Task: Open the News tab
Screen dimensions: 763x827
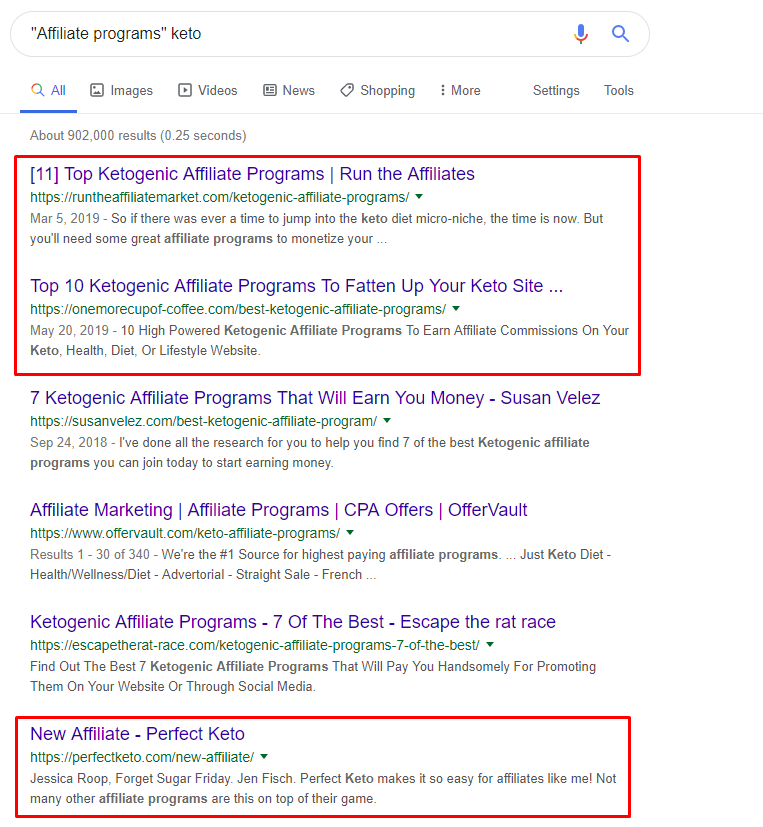Action: click(x=289, y=91)
